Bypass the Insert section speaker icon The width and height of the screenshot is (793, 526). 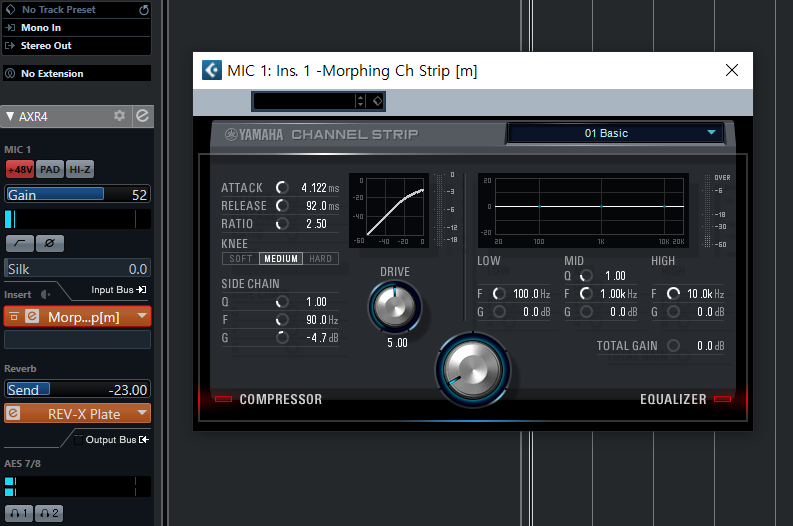click(x=46, y=294)
